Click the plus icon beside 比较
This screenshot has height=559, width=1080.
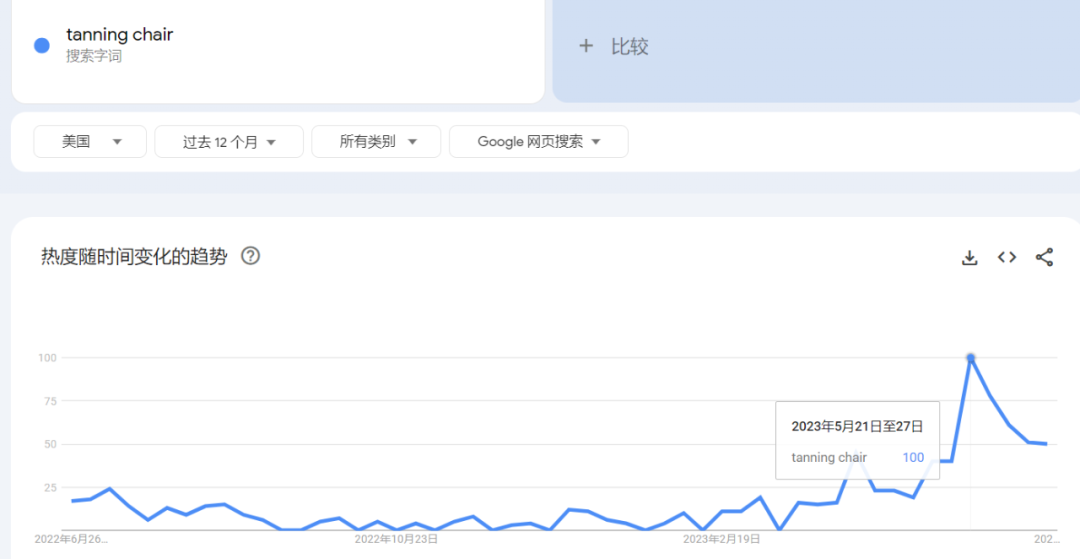(586, 46)
